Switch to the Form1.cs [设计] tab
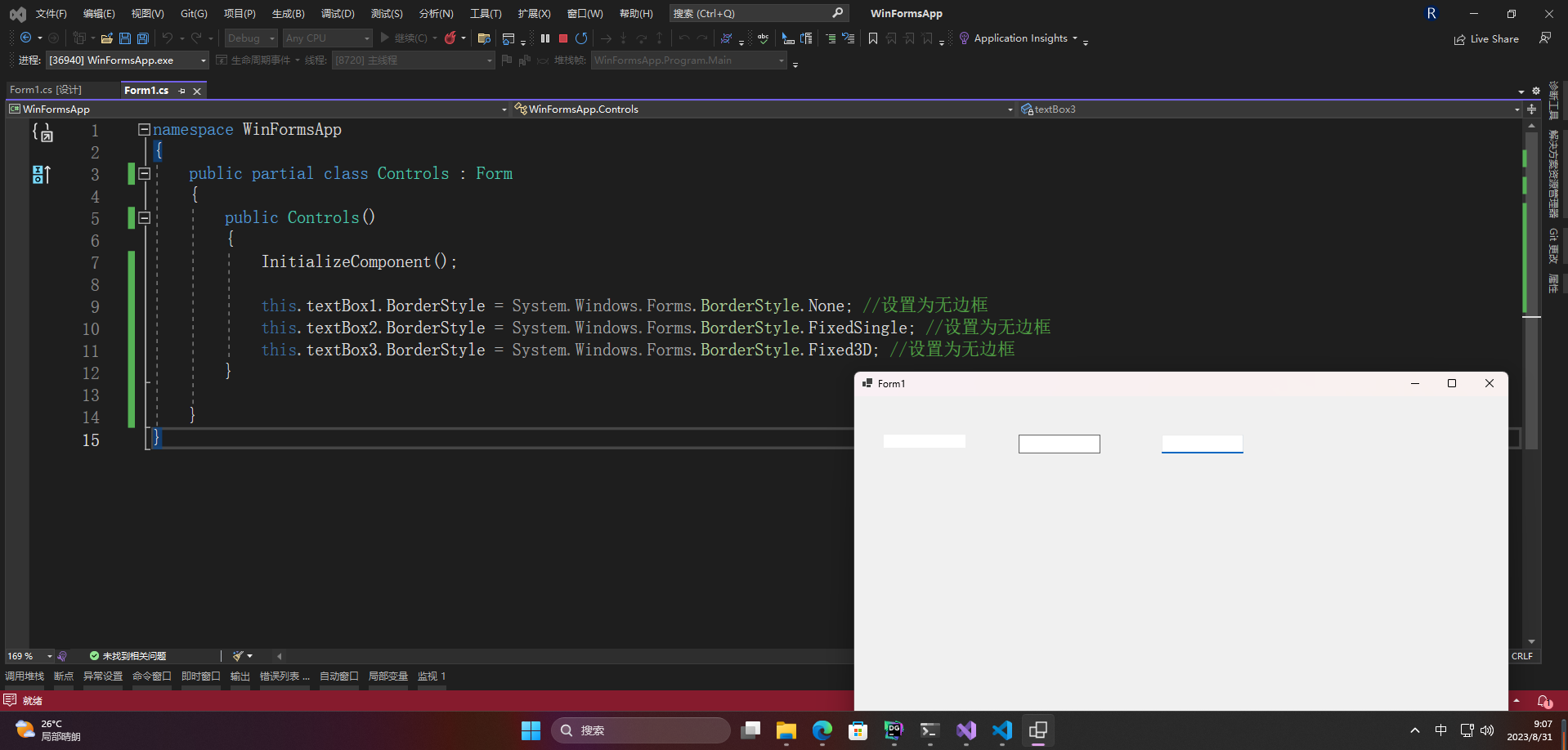This screenshot has width=1568, height=750. click(46, 90)
